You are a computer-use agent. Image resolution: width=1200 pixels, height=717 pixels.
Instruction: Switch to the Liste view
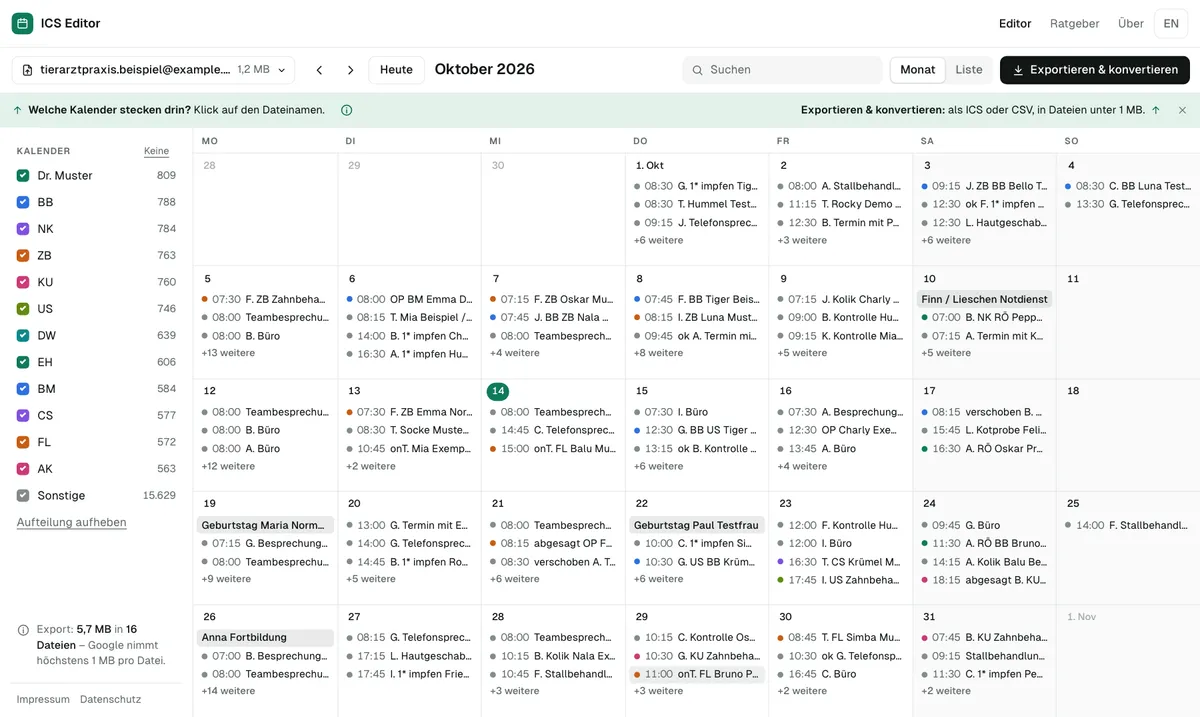[969, 70]
